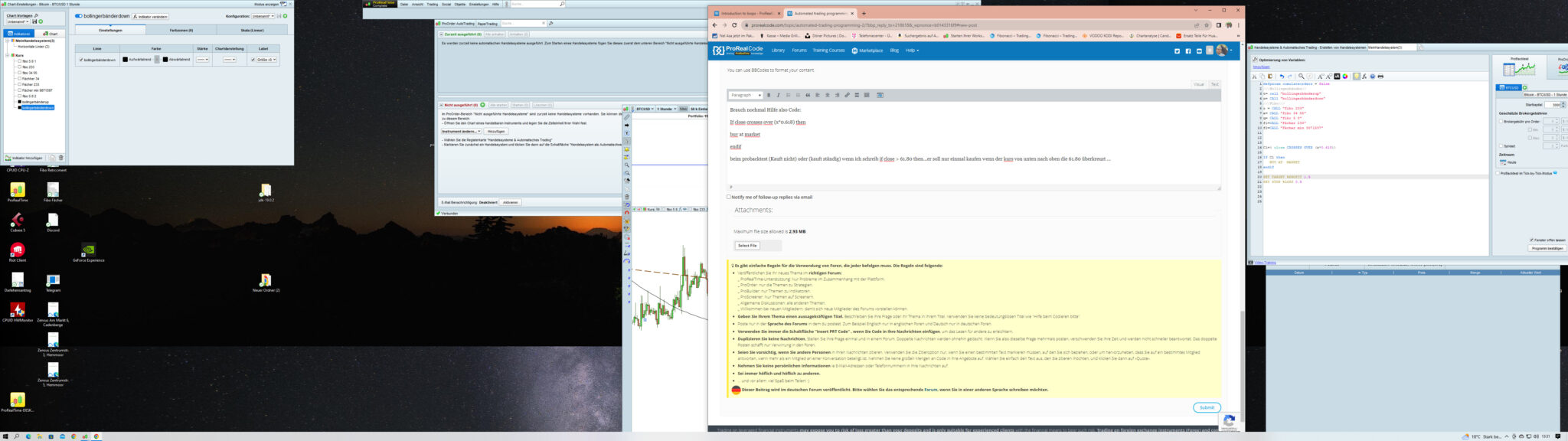Viewport: 1568px width, 441px height.
Task: Open a new browser tab with plus
Action: tap(864, 13)
